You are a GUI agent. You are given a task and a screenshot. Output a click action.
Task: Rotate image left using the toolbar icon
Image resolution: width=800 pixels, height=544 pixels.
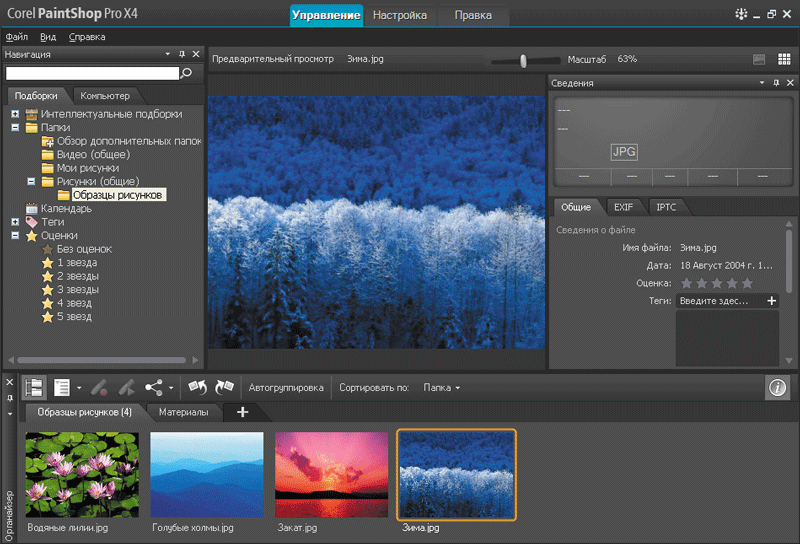(x=197, y=387)
